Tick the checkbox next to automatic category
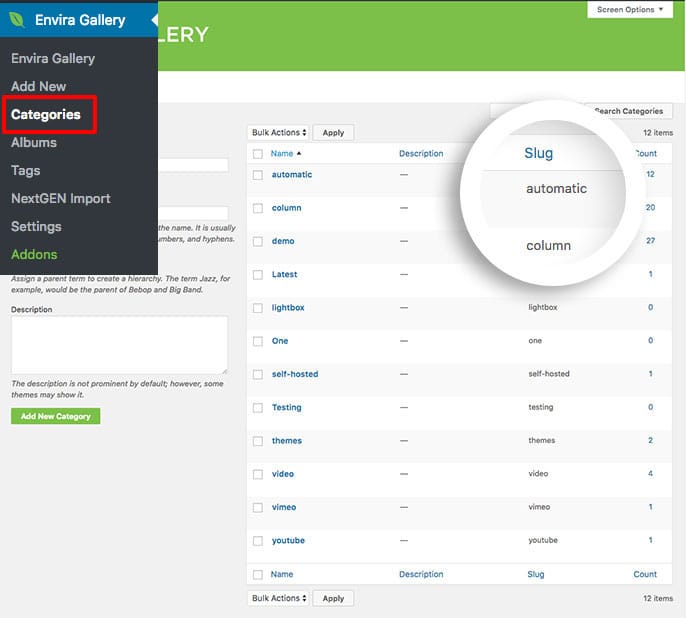This screenshot has height=618, width=686. [257, 175]
